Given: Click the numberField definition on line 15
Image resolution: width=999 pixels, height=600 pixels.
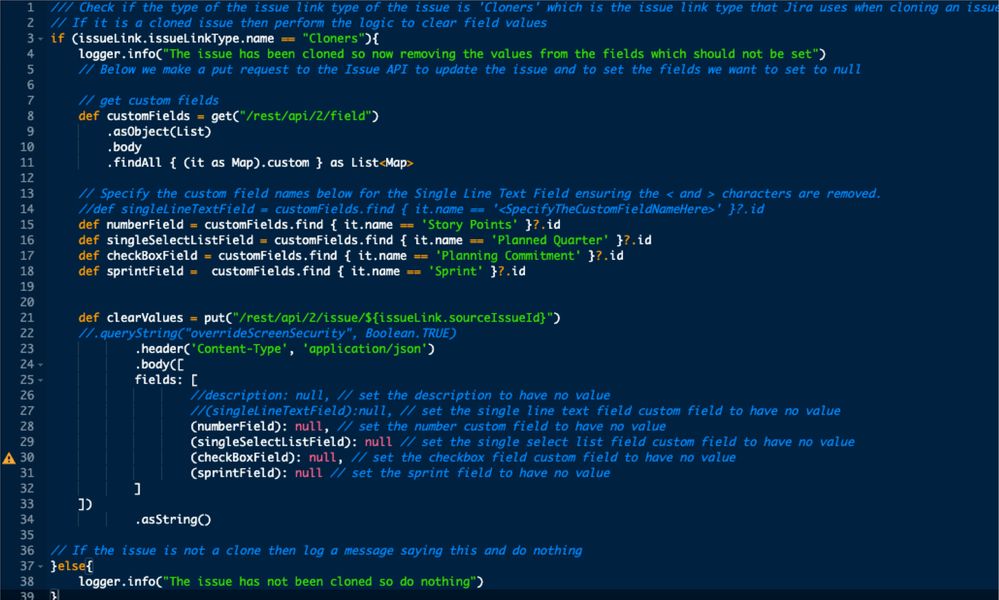Looking at the screenshot, I should tap(145, 225).
